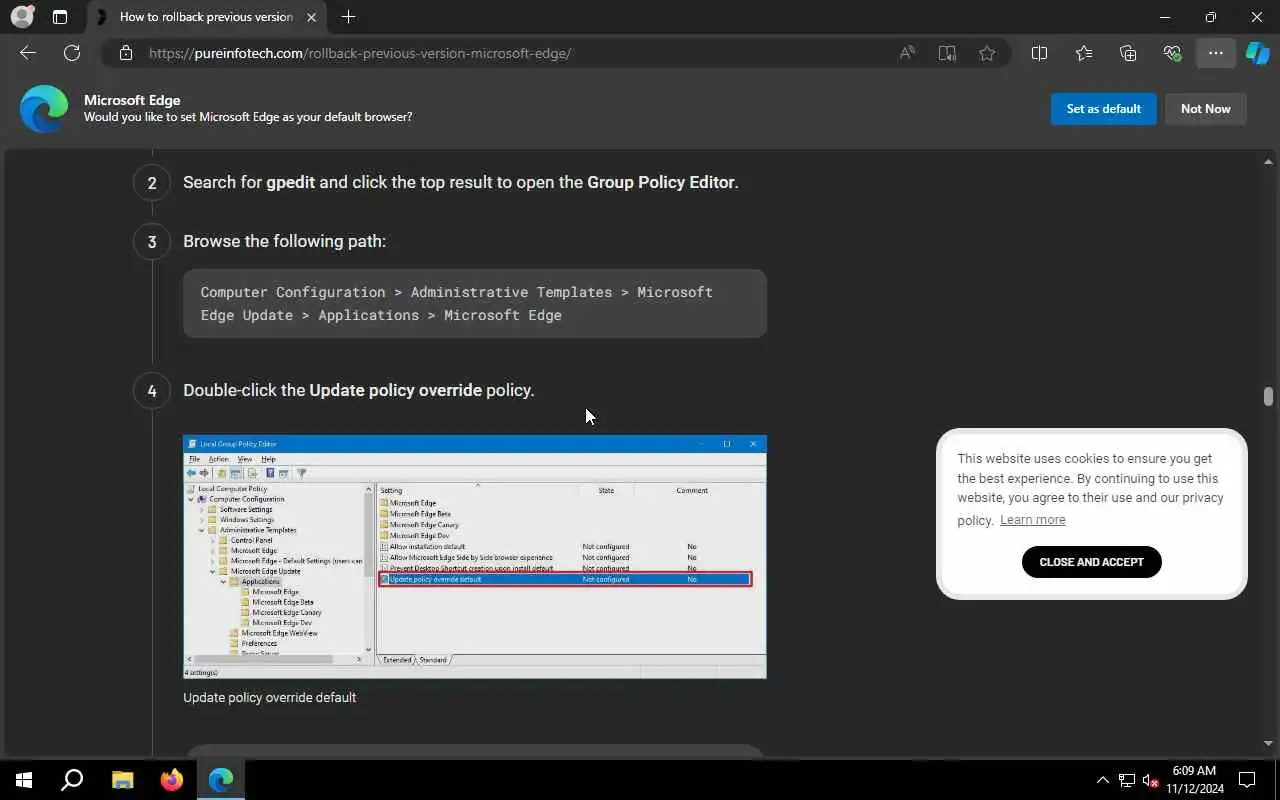
Task: Add this page to favorites
Action: point(987,53)
